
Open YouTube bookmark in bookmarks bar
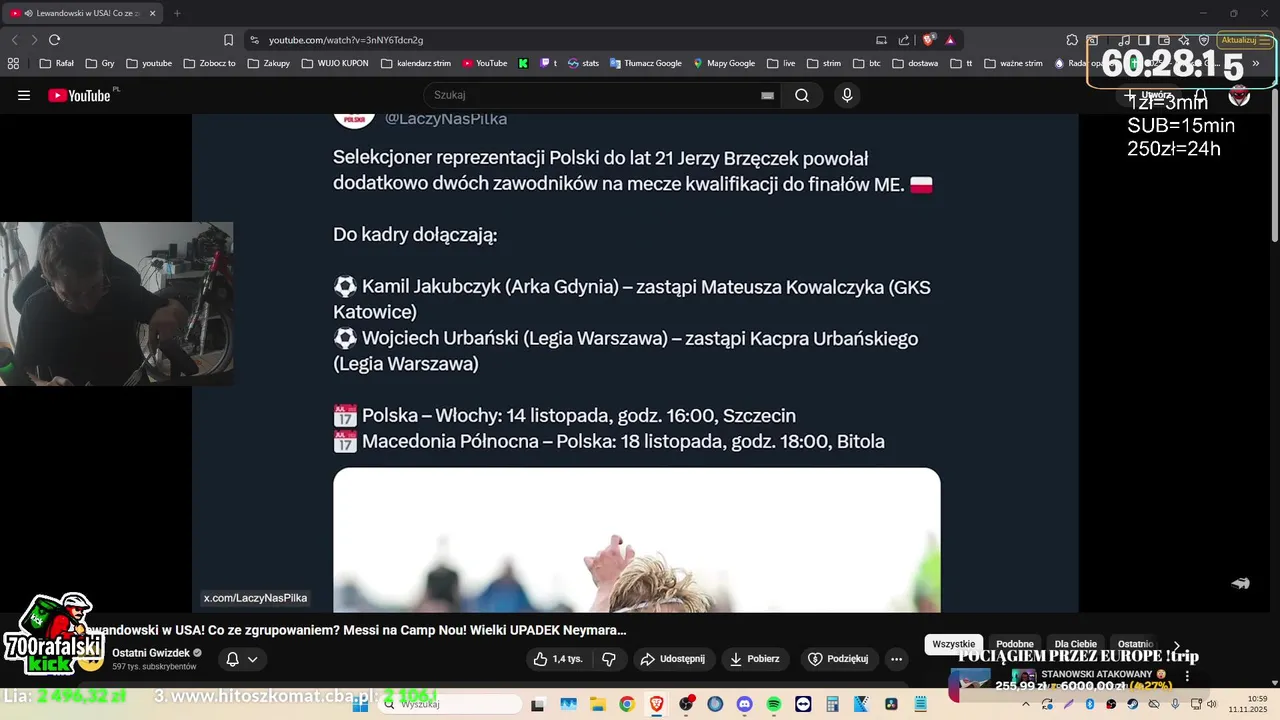click(x=485, y=63)
